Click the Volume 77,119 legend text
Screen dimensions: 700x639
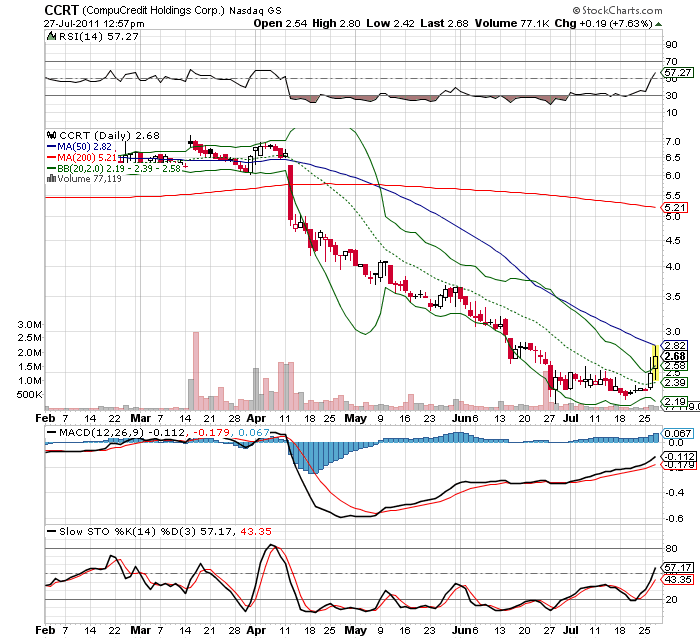[89, 179]
